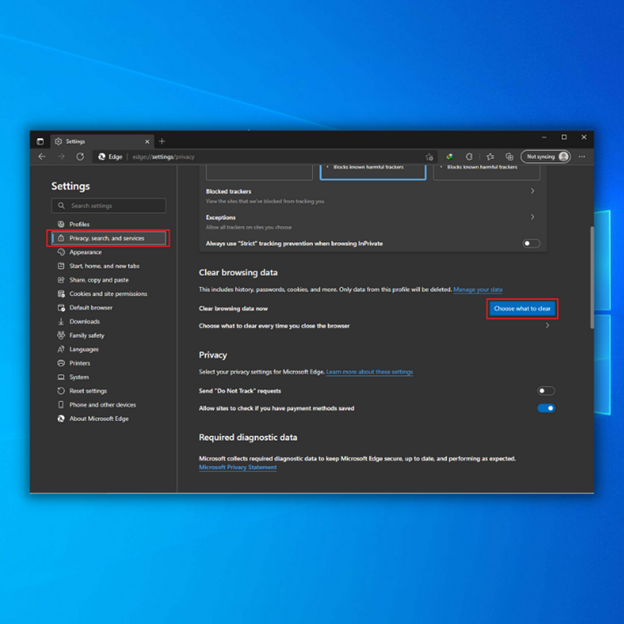624x624 pixels.
Task: Disable payment methods check toggle
Action: click(x=546, y=408)
